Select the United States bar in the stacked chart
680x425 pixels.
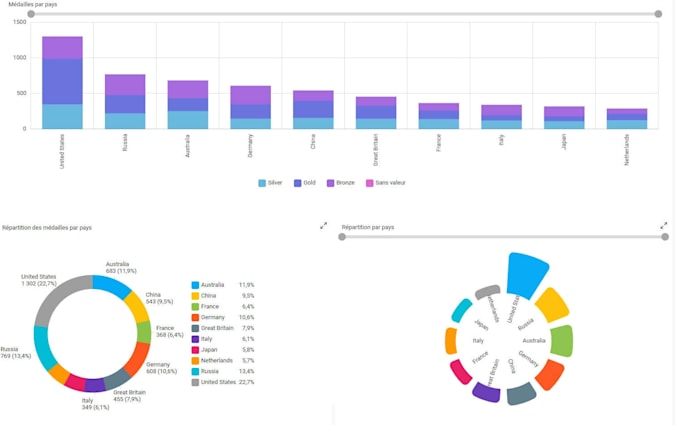(62, 82)
